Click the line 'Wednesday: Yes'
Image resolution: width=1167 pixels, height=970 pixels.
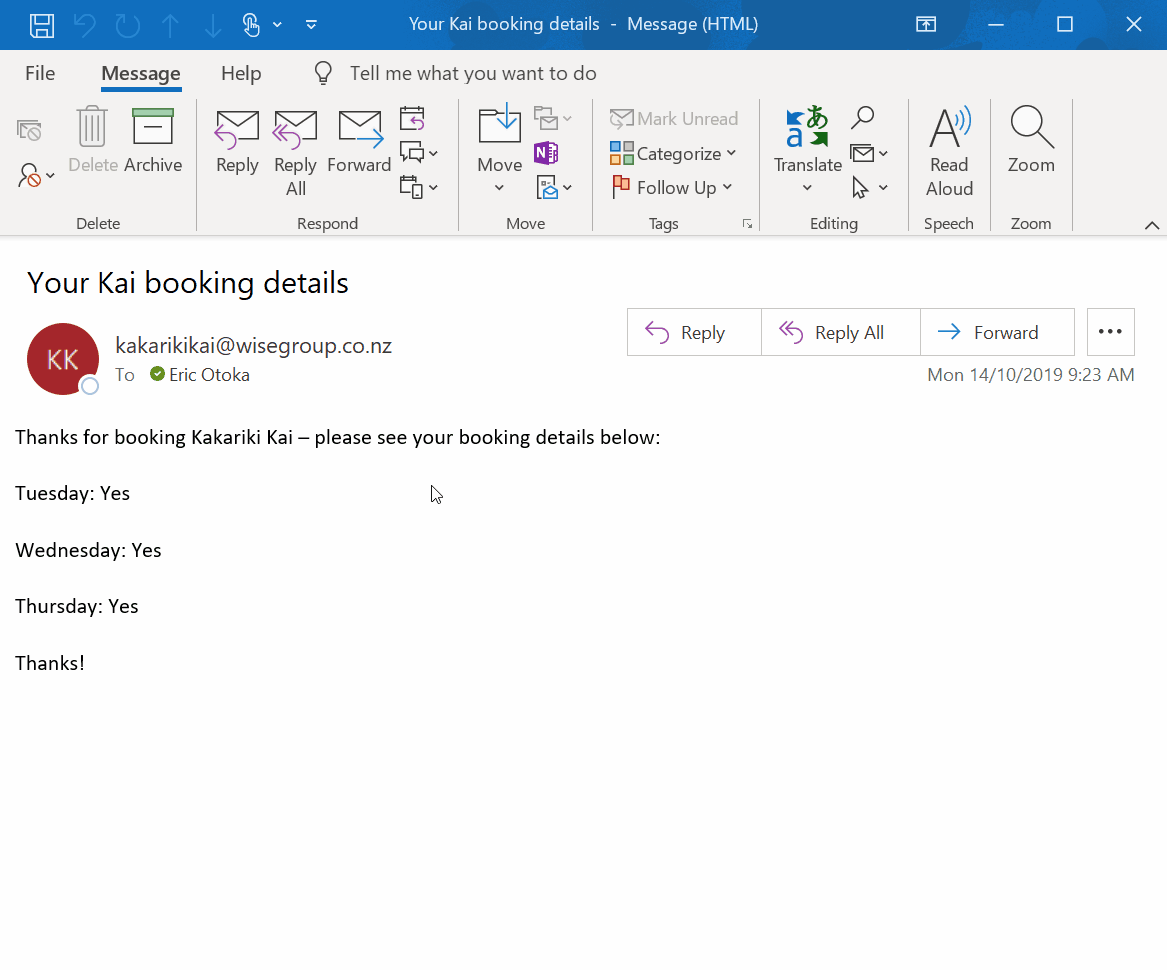tap(89, 550)
